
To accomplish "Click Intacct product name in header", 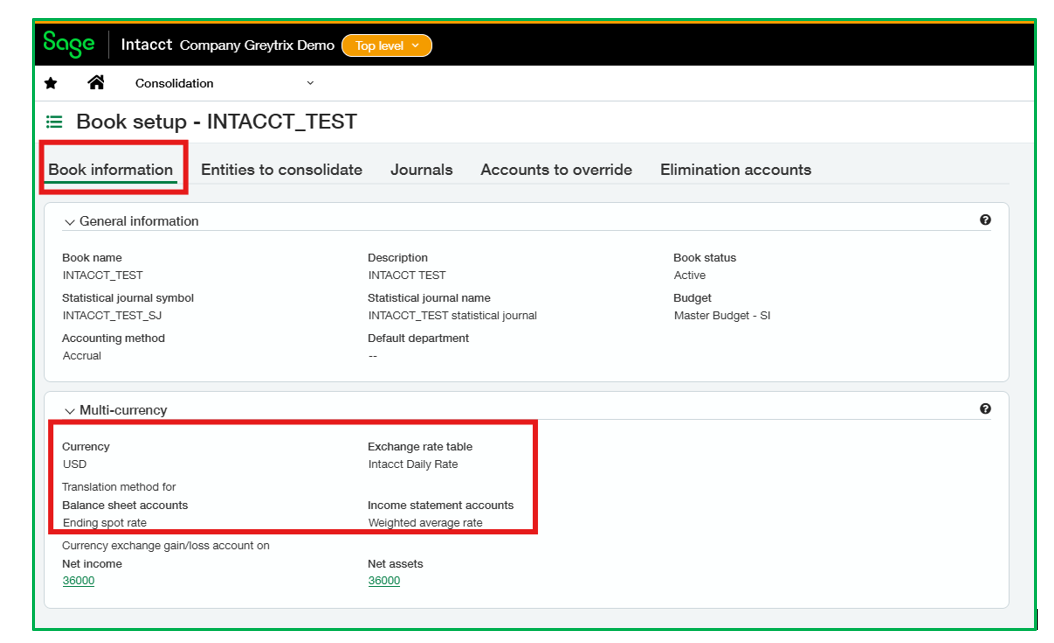I will pyautogui.click(x=147, y=45).
